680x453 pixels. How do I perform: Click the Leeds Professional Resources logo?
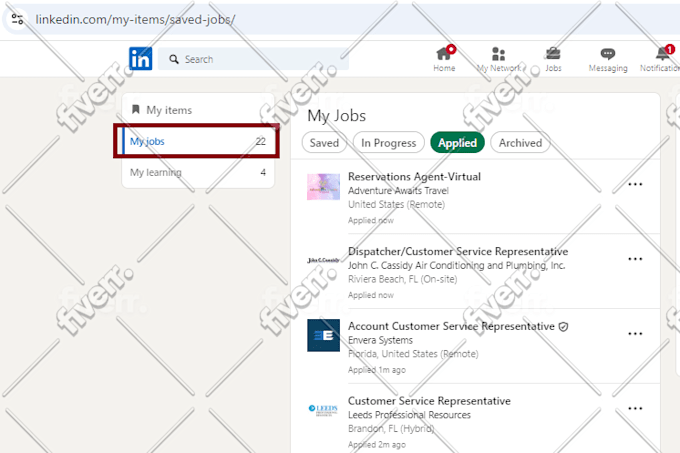[324, 410]
